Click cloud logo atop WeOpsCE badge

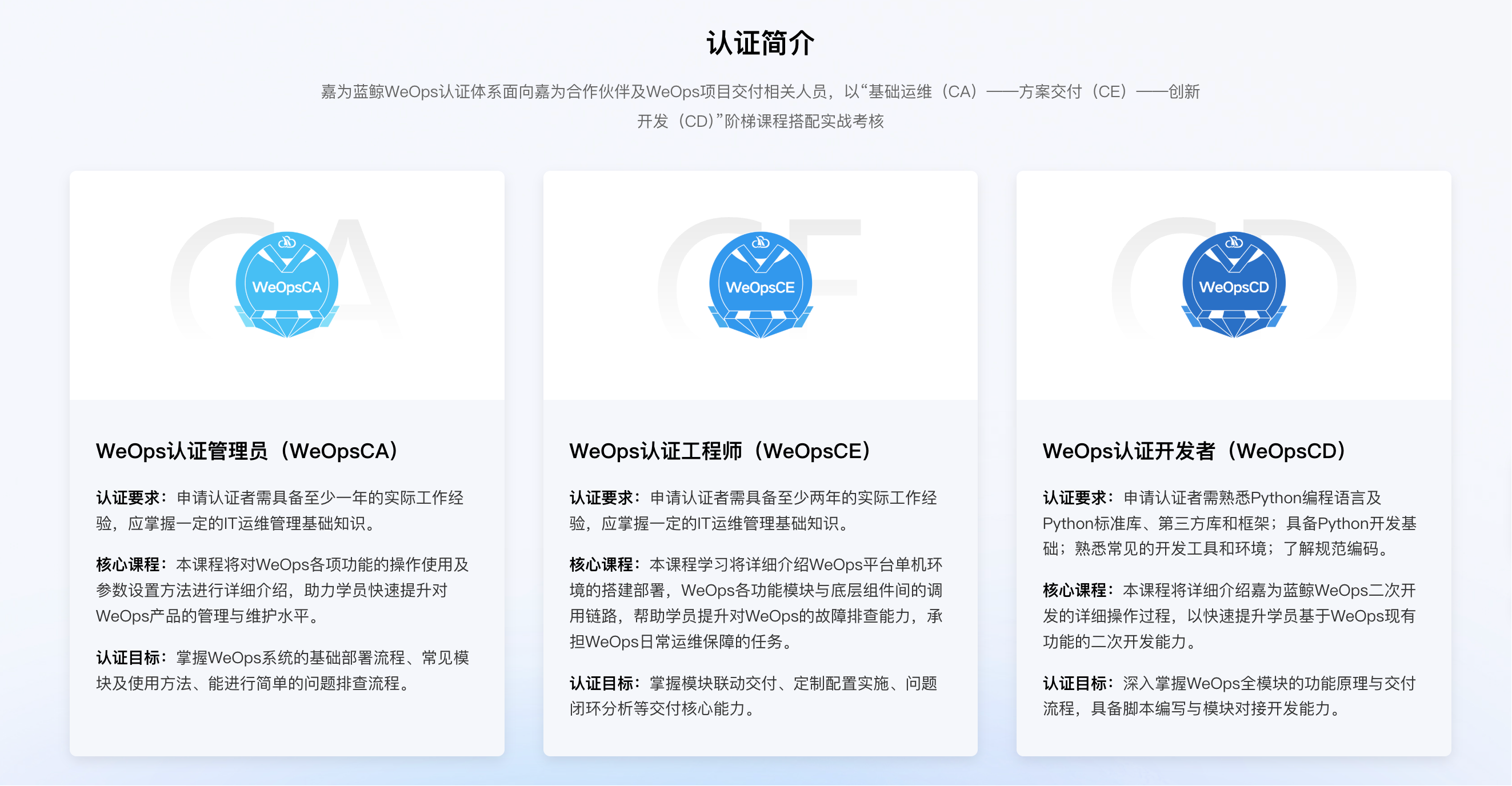pos(761,242)
